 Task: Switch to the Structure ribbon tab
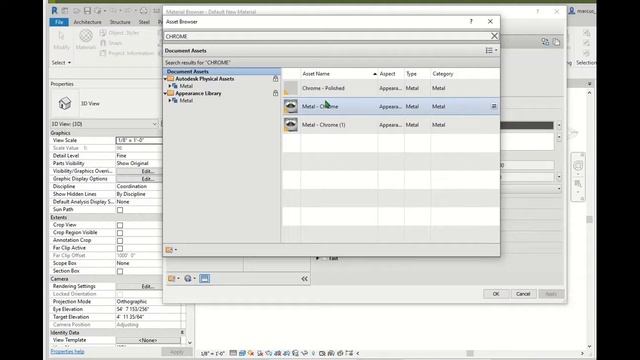(120, 22)
